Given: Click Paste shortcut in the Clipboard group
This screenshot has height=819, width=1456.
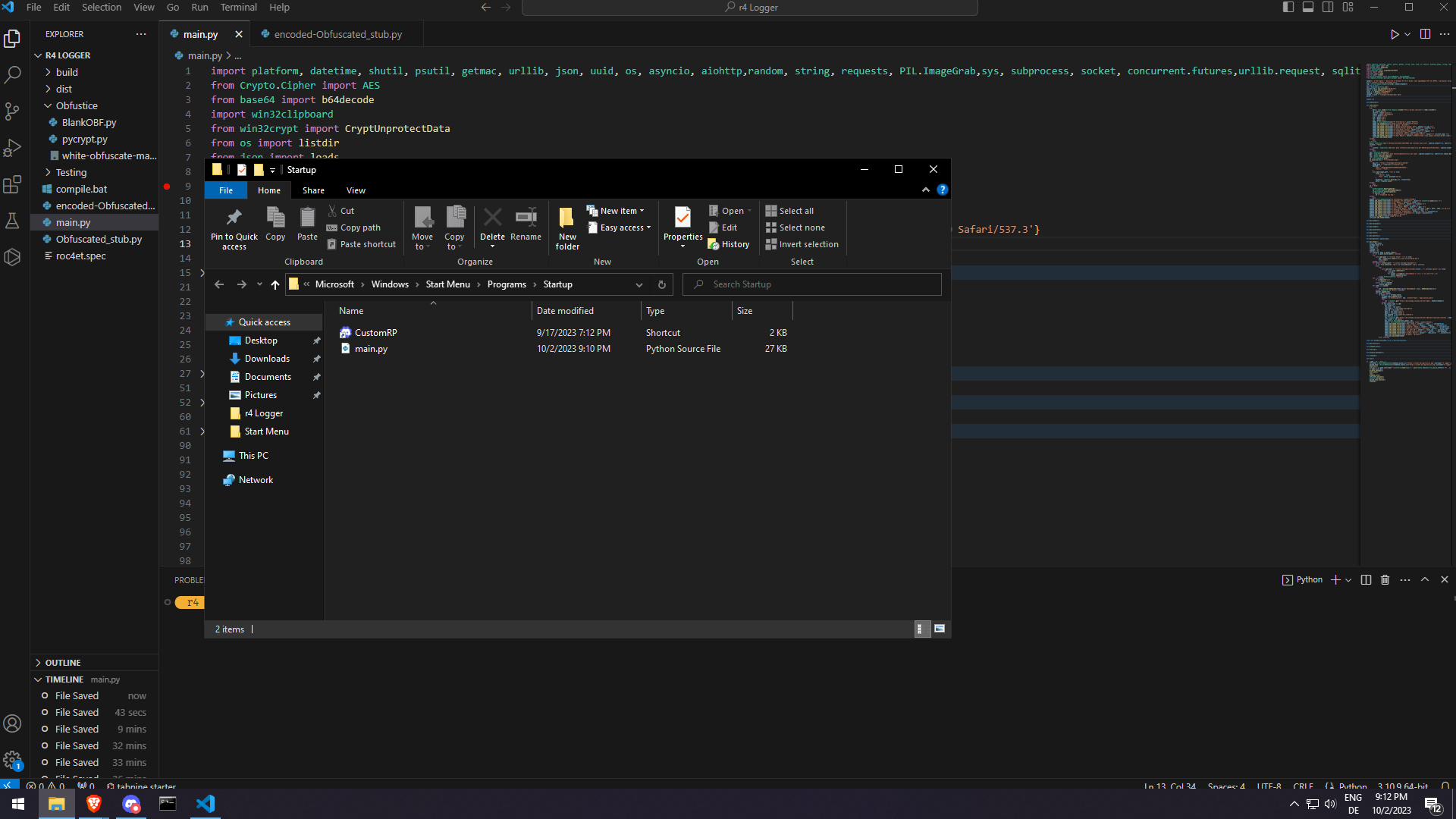Looking at the screenshot, I should click(361, 244).
